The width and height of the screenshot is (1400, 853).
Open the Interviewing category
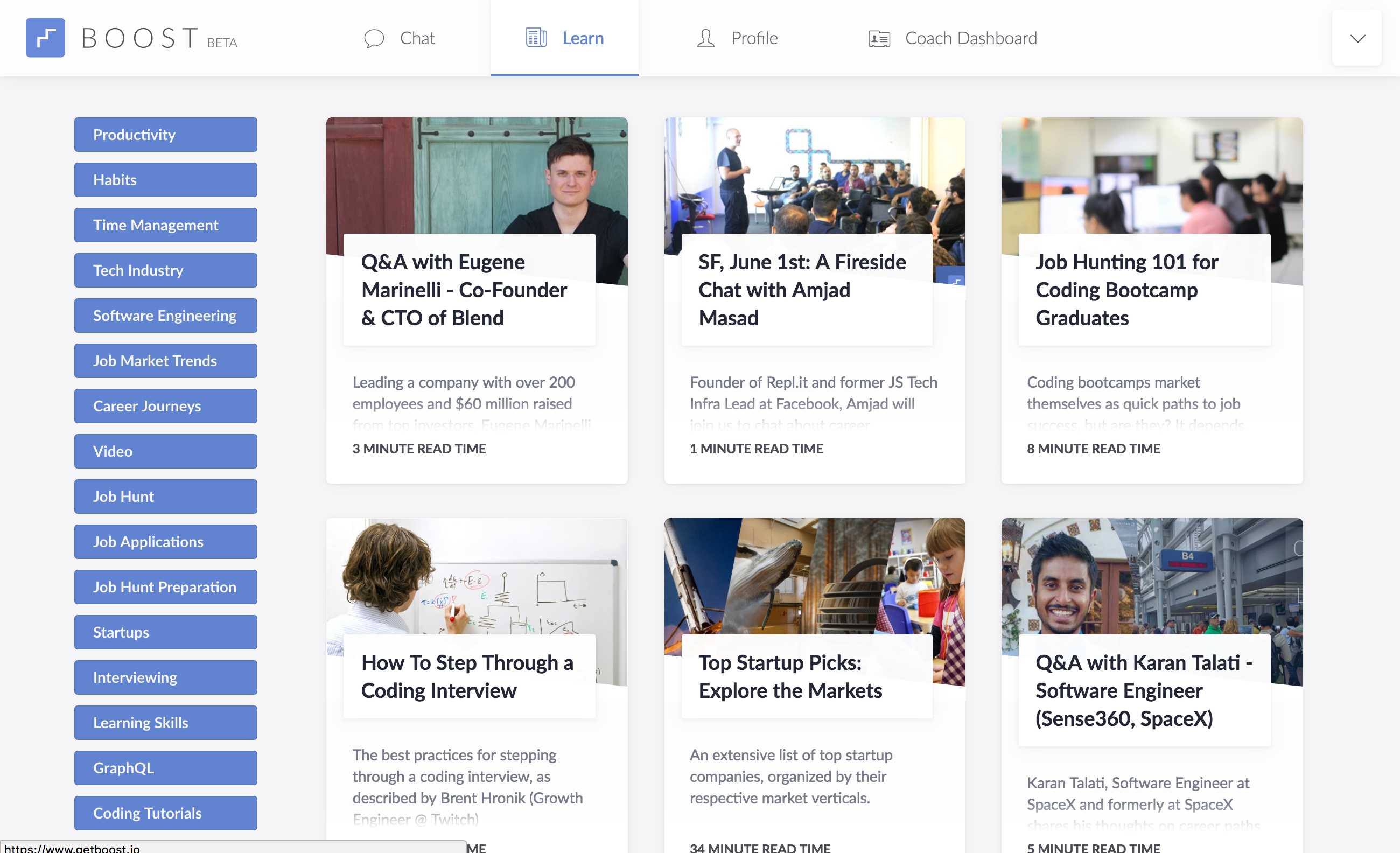click(165, 677)
